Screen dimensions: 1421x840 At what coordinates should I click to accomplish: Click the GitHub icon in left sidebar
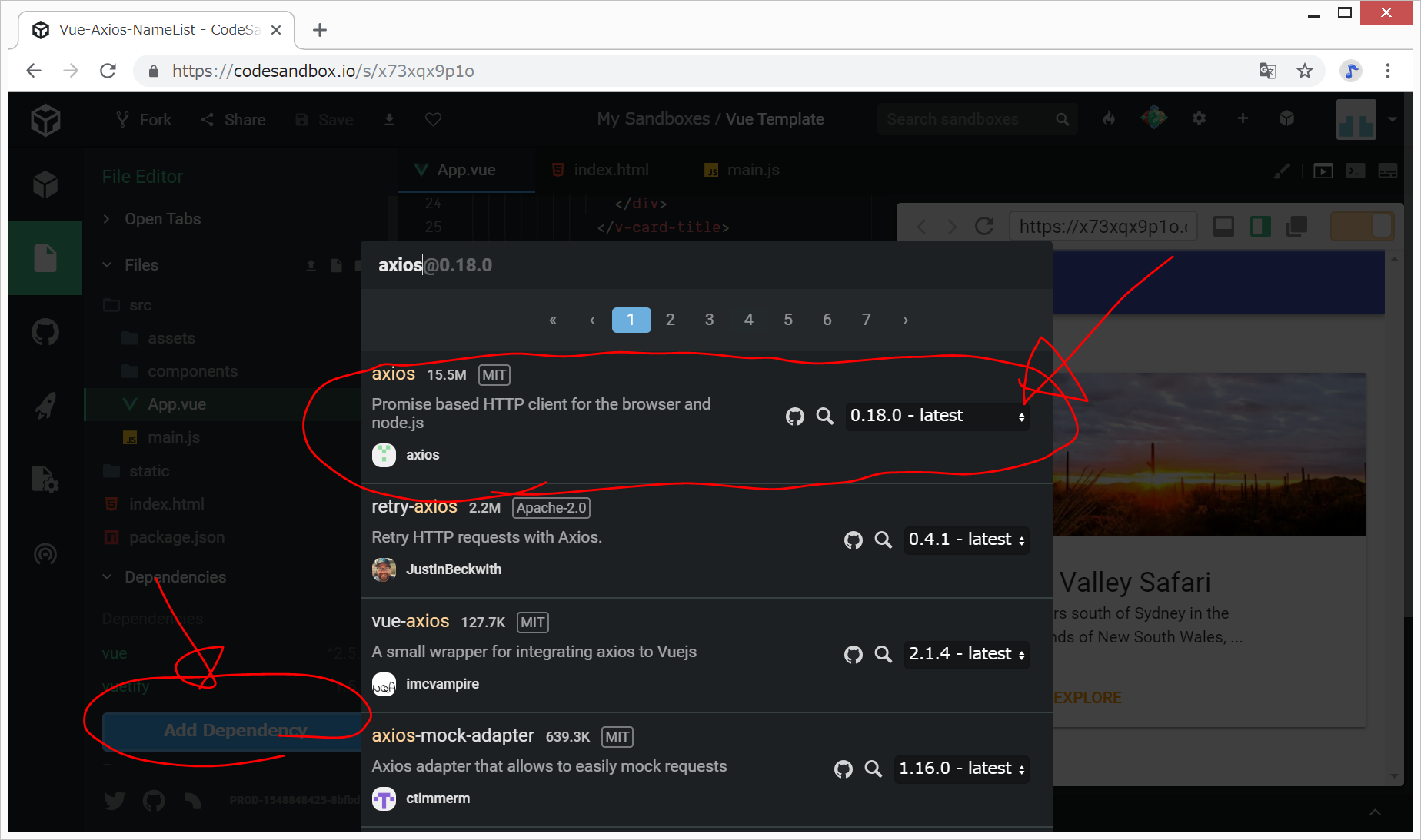point(45,333)
